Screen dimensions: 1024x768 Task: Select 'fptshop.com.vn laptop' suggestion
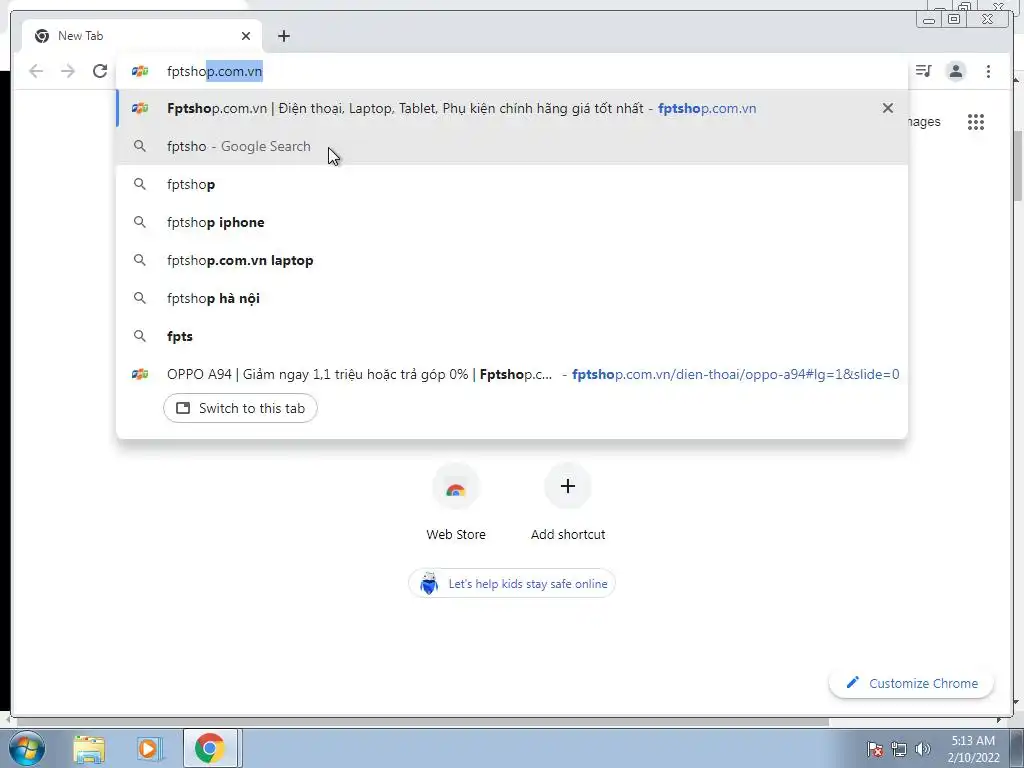[x=512, y=260]
